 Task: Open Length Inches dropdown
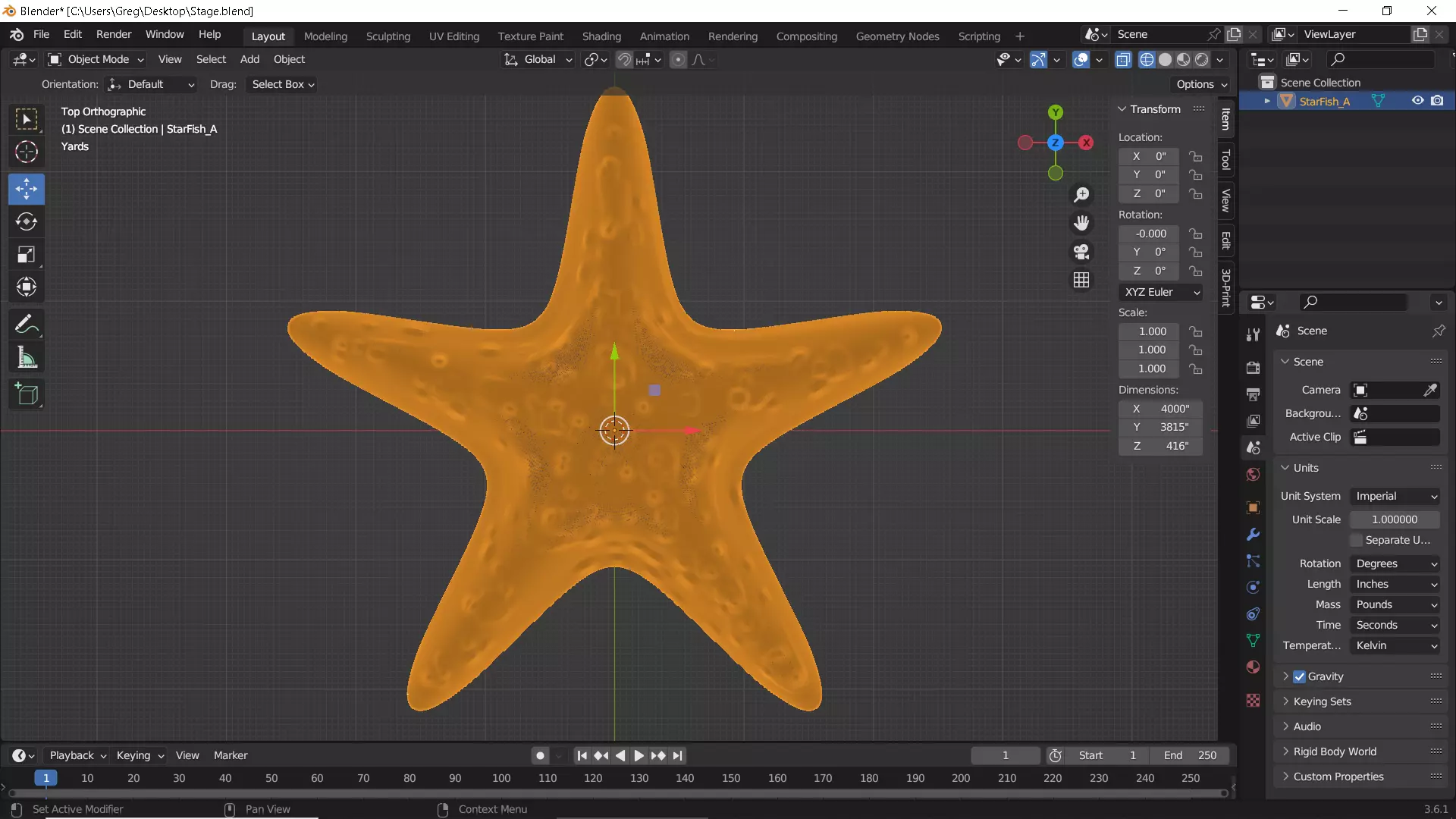[x=1395, y=584]
